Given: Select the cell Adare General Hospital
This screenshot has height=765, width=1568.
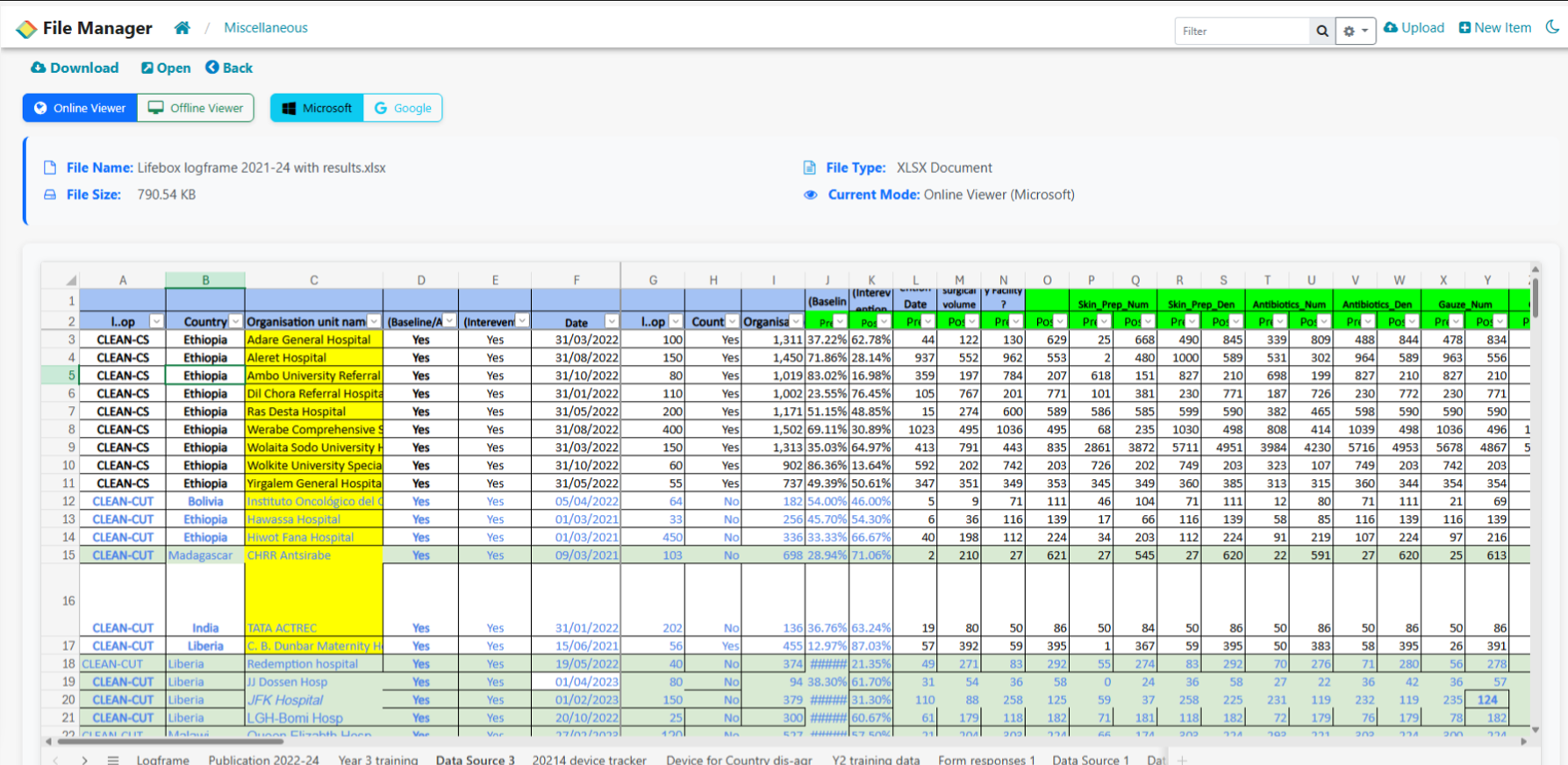Looking at the screenshot, I should [x=314, y=340].
